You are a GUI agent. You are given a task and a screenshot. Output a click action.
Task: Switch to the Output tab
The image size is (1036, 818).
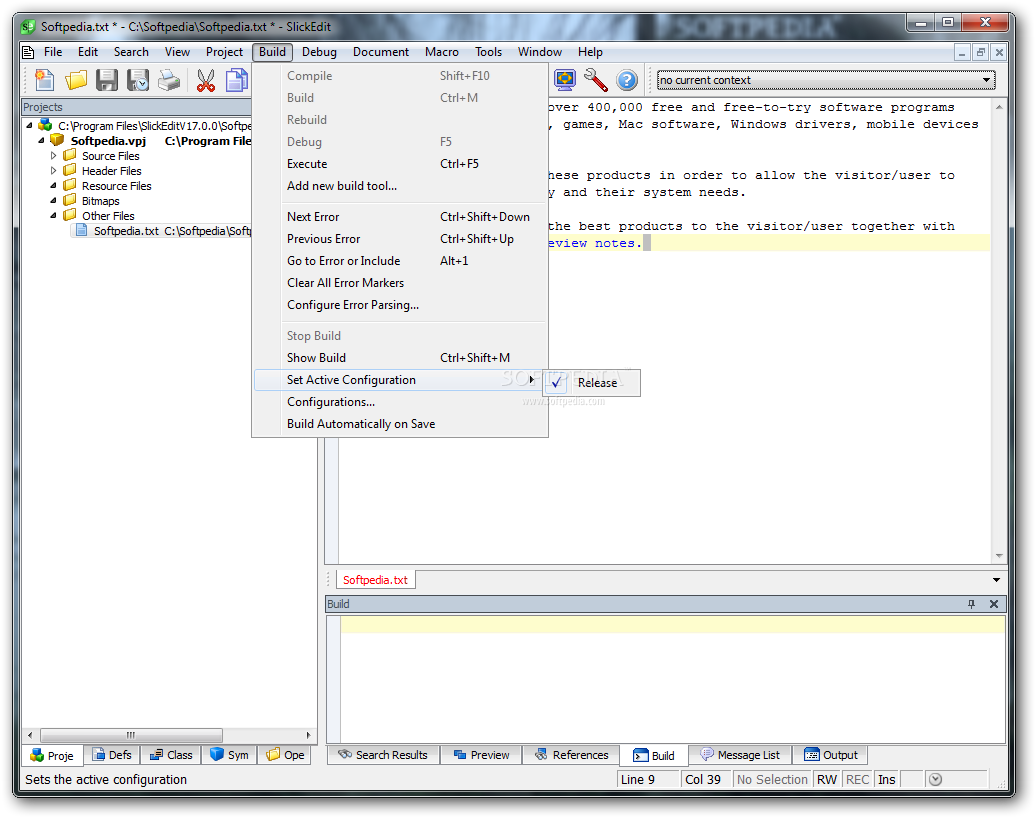pyautogui.click(x=831, y=755)
